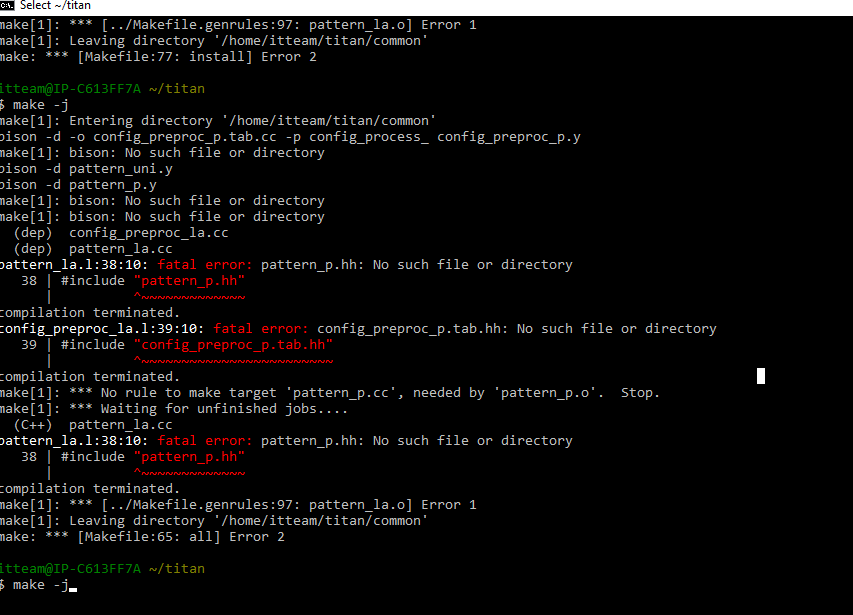Viewport: 853px width, 615px height.
Task: Click the 'bison -d pattern_uni.y' line
Action: 86,169
